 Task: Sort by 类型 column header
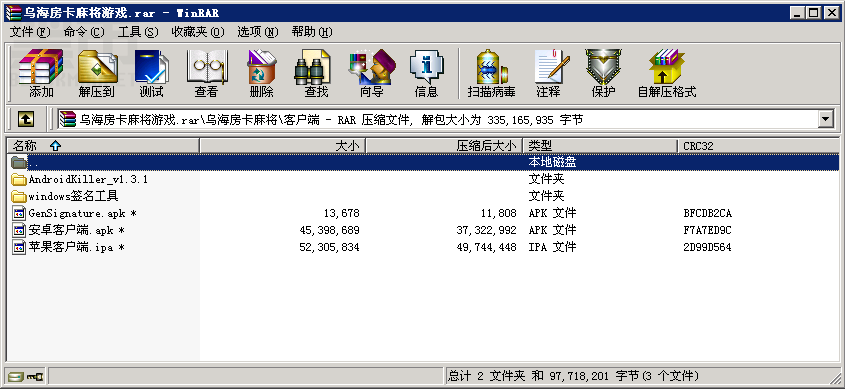600,145
